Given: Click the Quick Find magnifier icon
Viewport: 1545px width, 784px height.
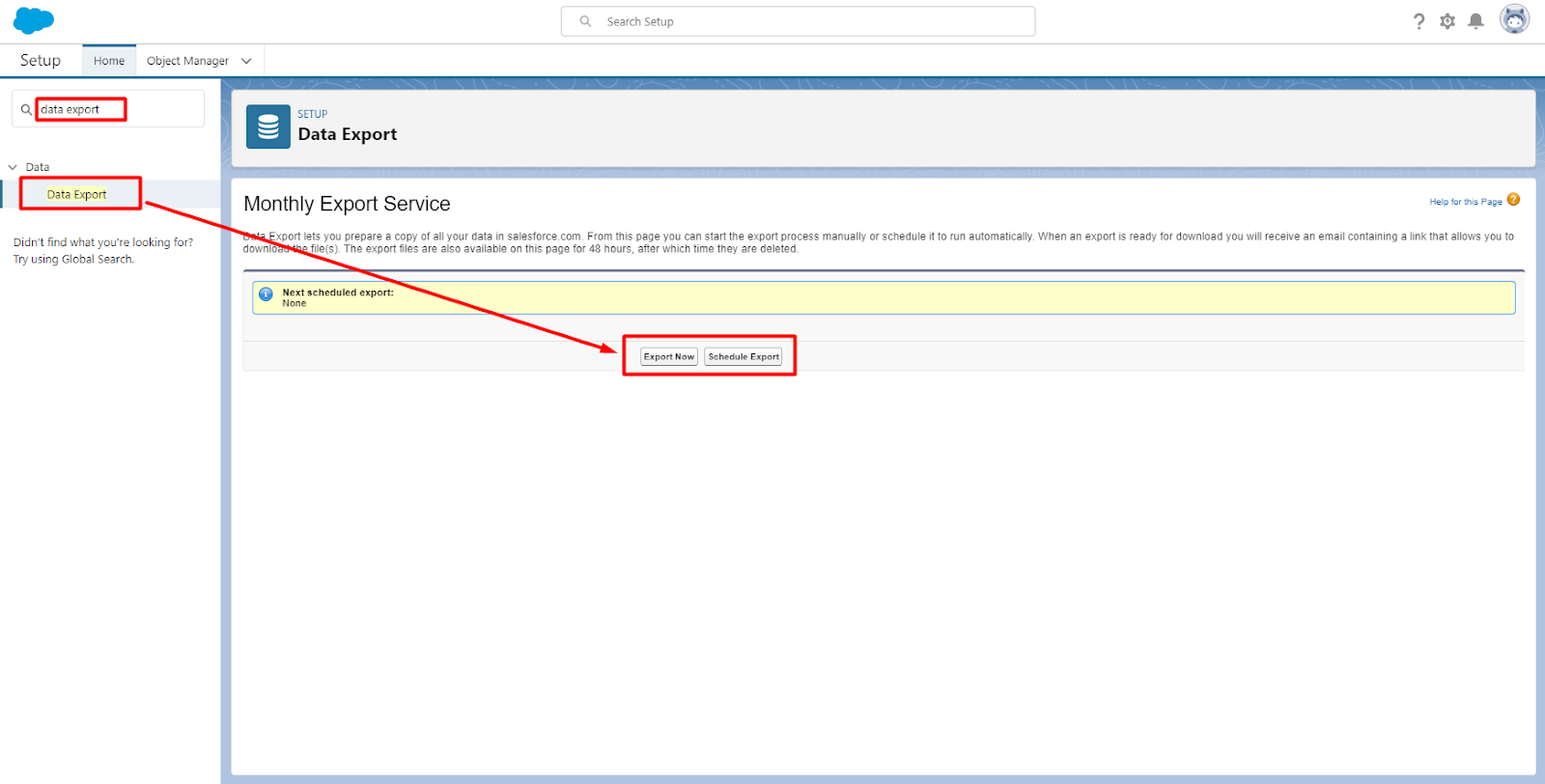Looking at the screenshot, I should (26, 110).
